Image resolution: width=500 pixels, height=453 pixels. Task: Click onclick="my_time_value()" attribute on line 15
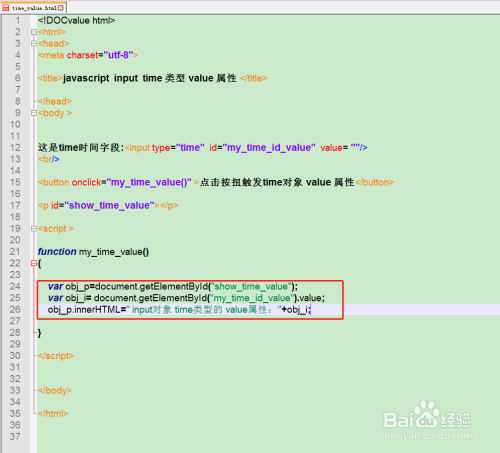pos(132,183)
